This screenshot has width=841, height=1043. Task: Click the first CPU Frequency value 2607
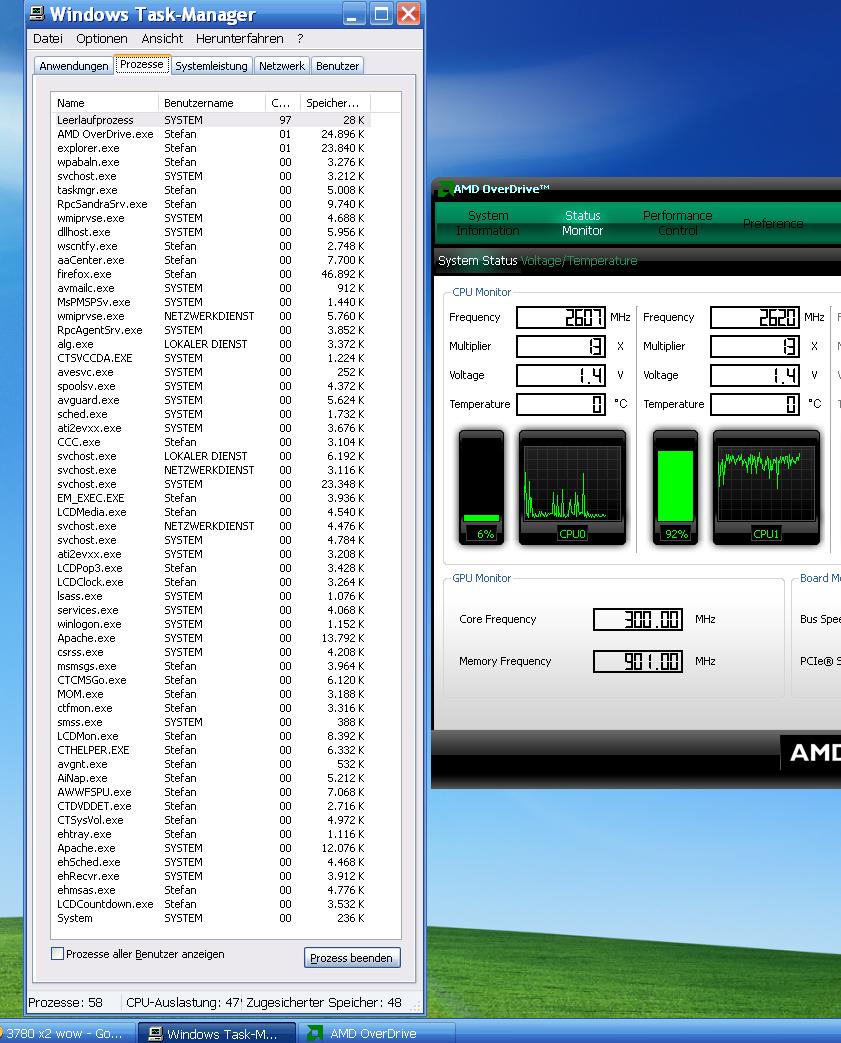[561, 317]
